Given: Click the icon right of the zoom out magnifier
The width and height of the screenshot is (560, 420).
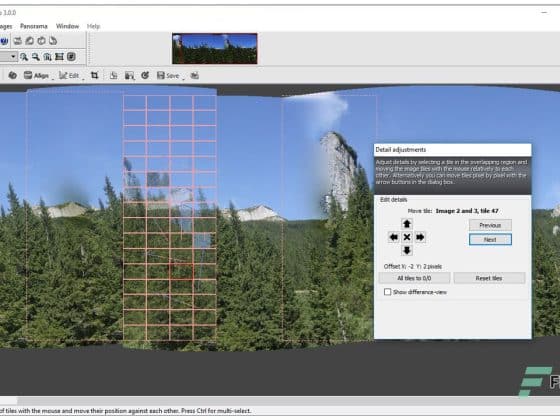Looking at the screenshot, I should pos(48,56).
